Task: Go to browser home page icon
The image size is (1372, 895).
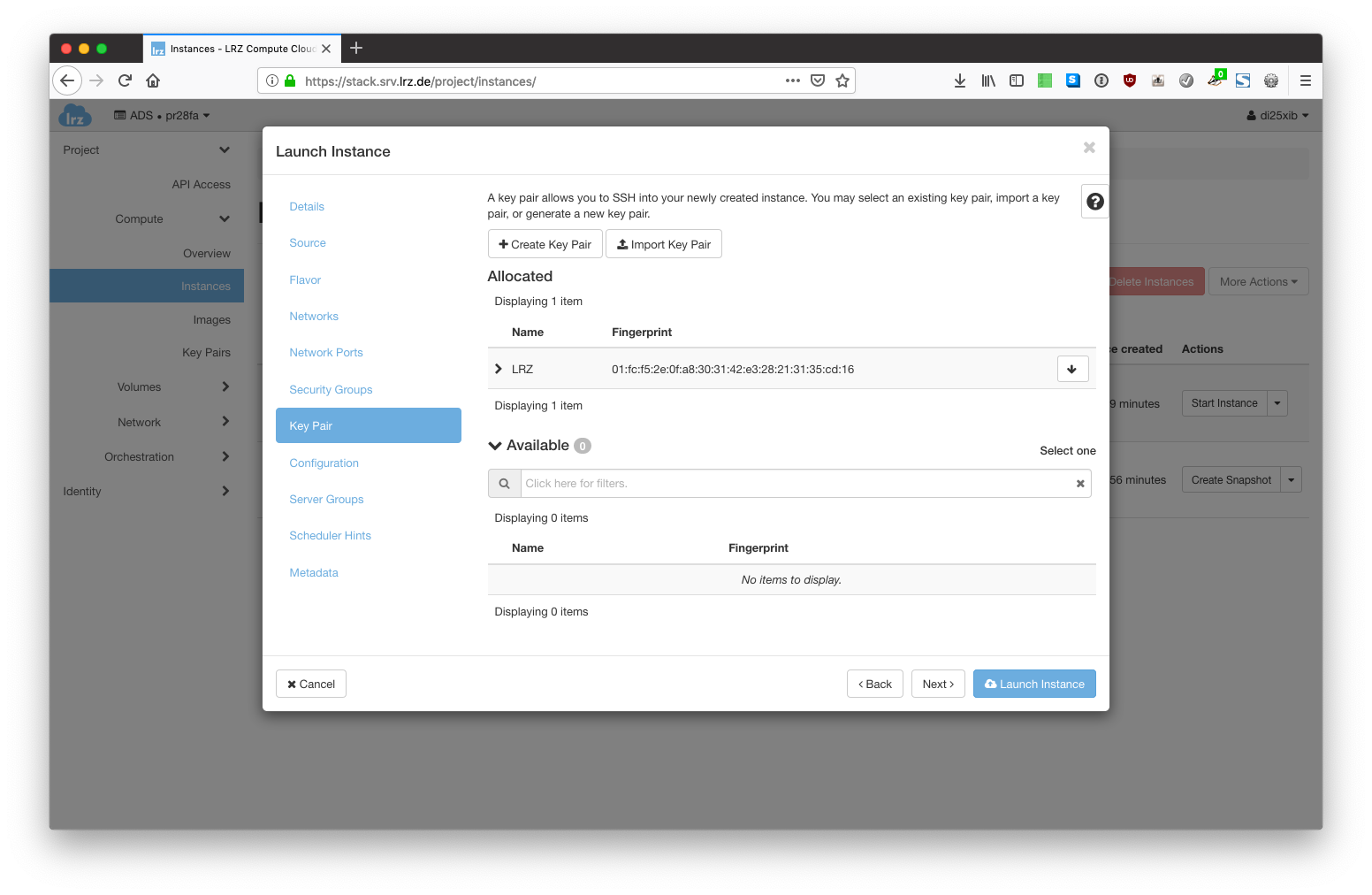Action: (x=153, y=80)
